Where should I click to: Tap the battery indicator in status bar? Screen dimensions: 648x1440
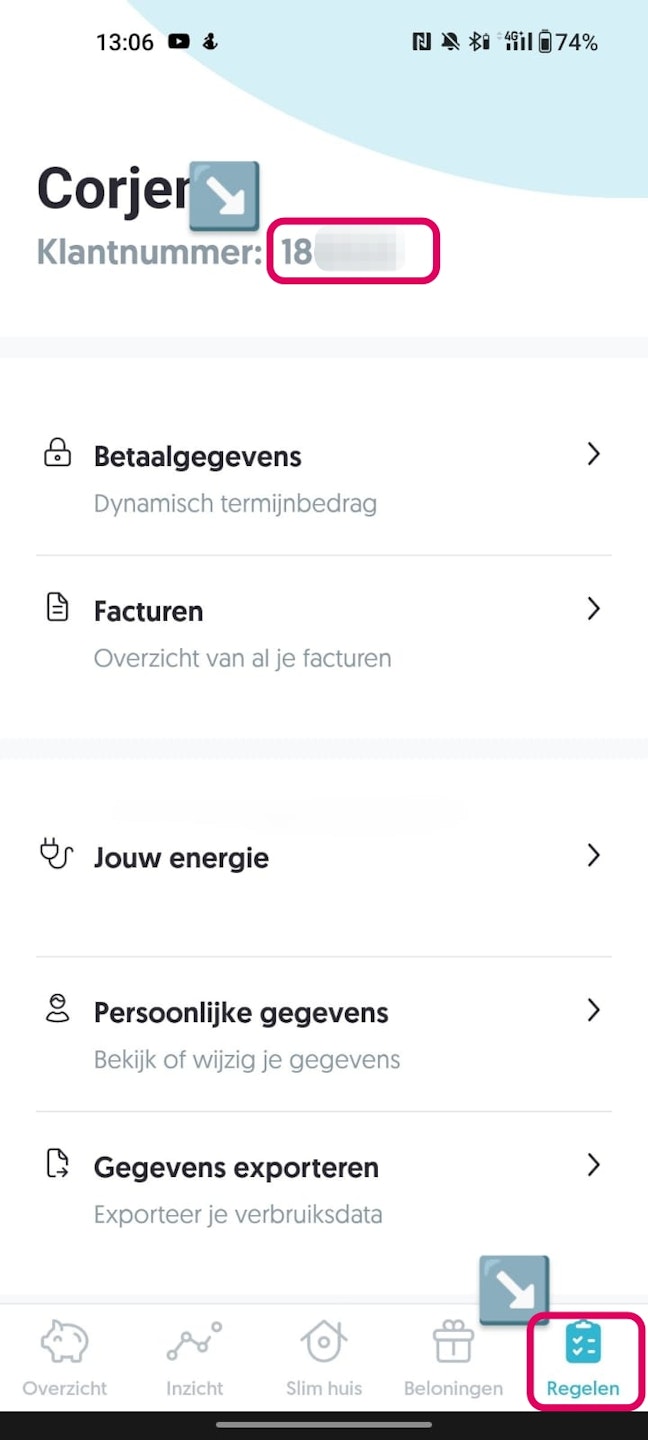[x=545, y=42]
